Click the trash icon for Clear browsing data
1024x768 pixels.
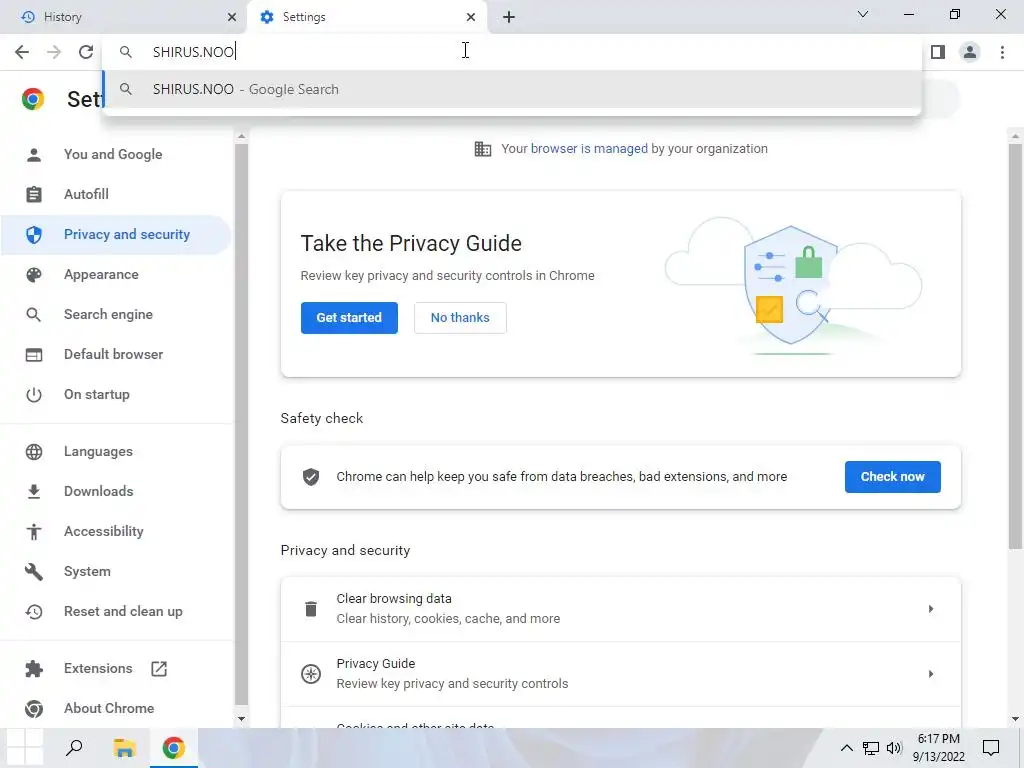[311, 609]
